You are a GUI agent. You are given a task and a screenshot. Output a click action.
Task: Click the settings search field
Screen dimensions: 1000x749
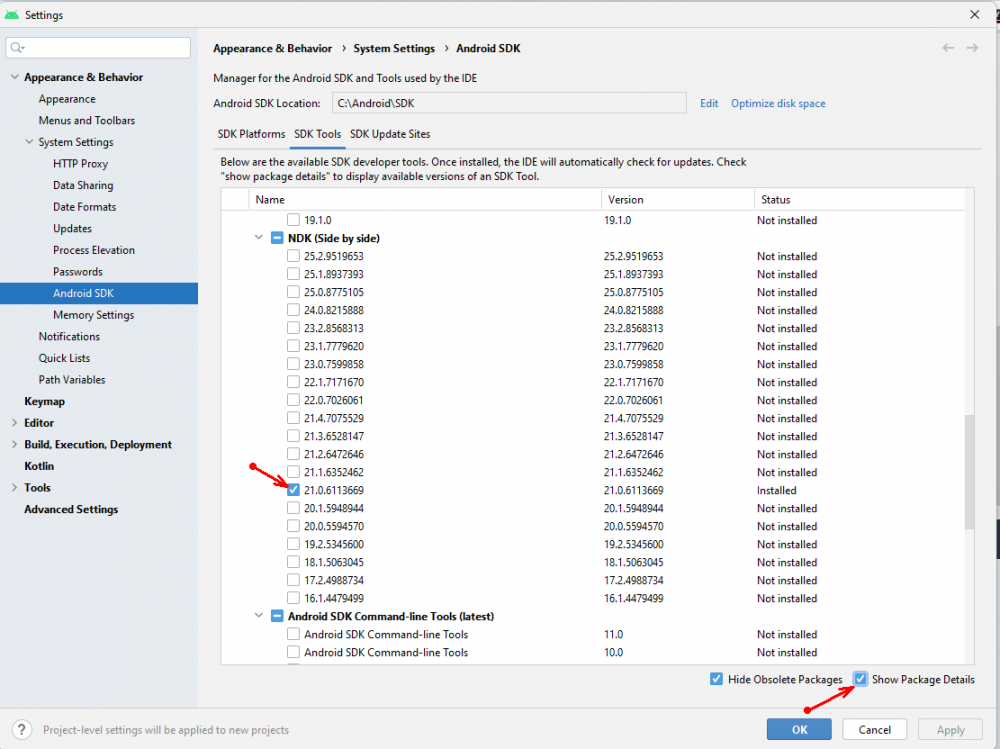[98, 47]
